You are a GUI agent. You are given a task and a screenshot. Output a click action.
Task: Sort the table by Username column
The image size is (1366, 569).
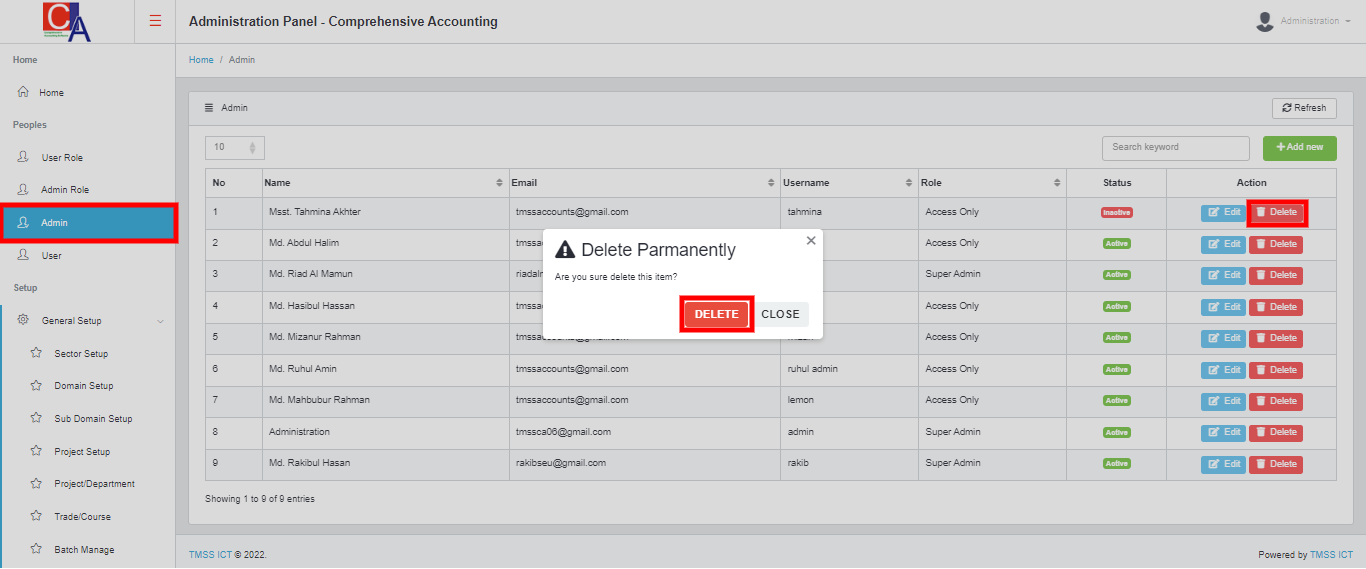849,183
